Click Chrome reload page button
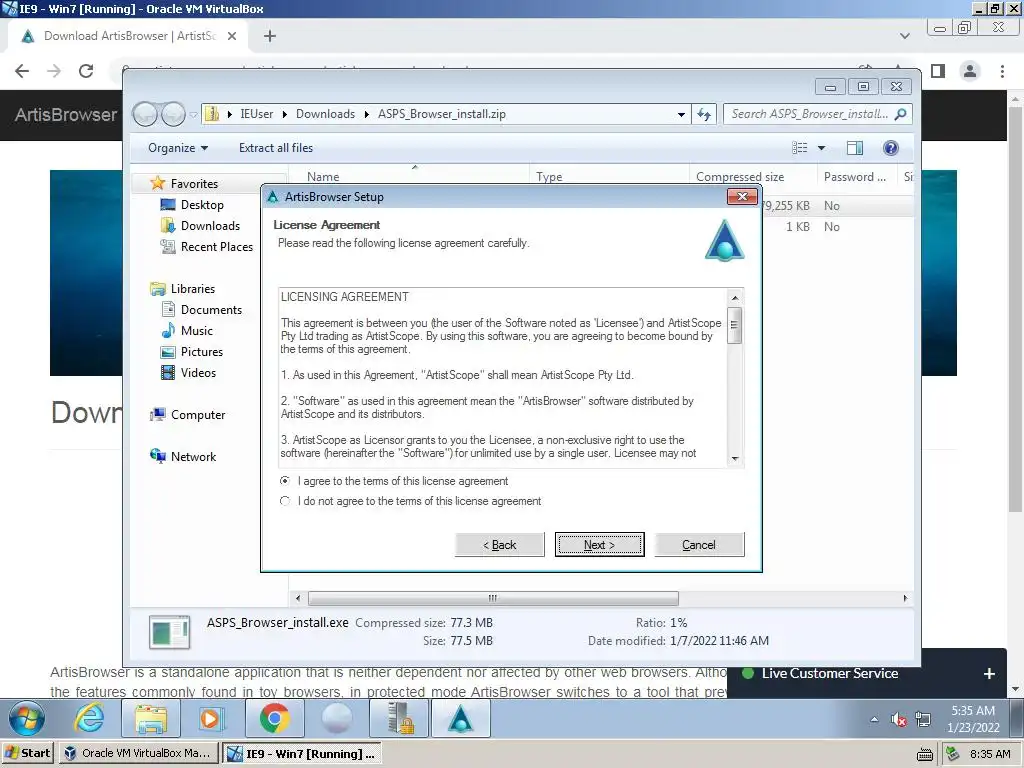This screenshot has height=768, width=1024. tap(86, 71)
